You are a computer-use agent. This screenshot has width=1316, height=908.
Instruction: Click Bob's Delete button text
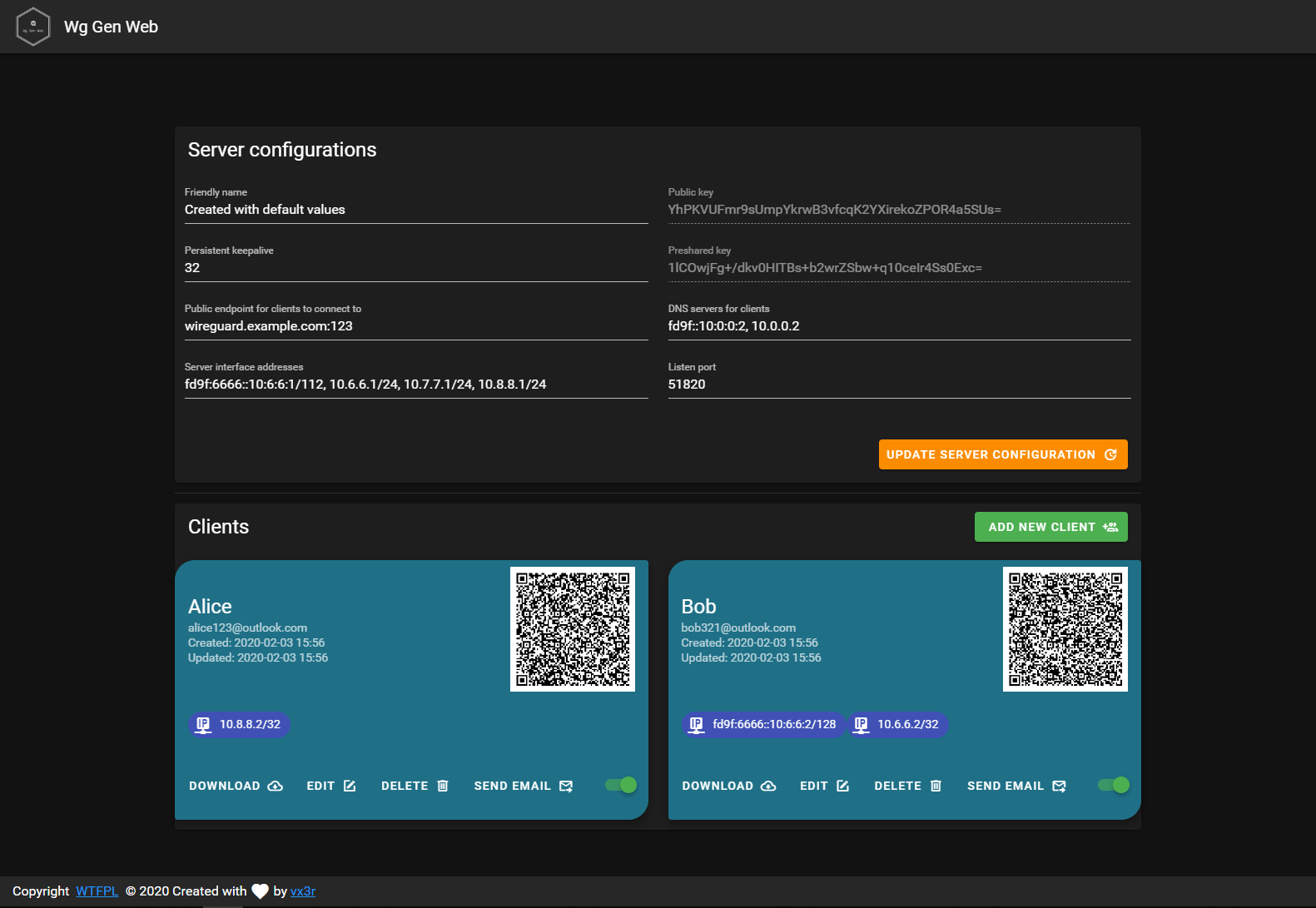tap(898, 786)
